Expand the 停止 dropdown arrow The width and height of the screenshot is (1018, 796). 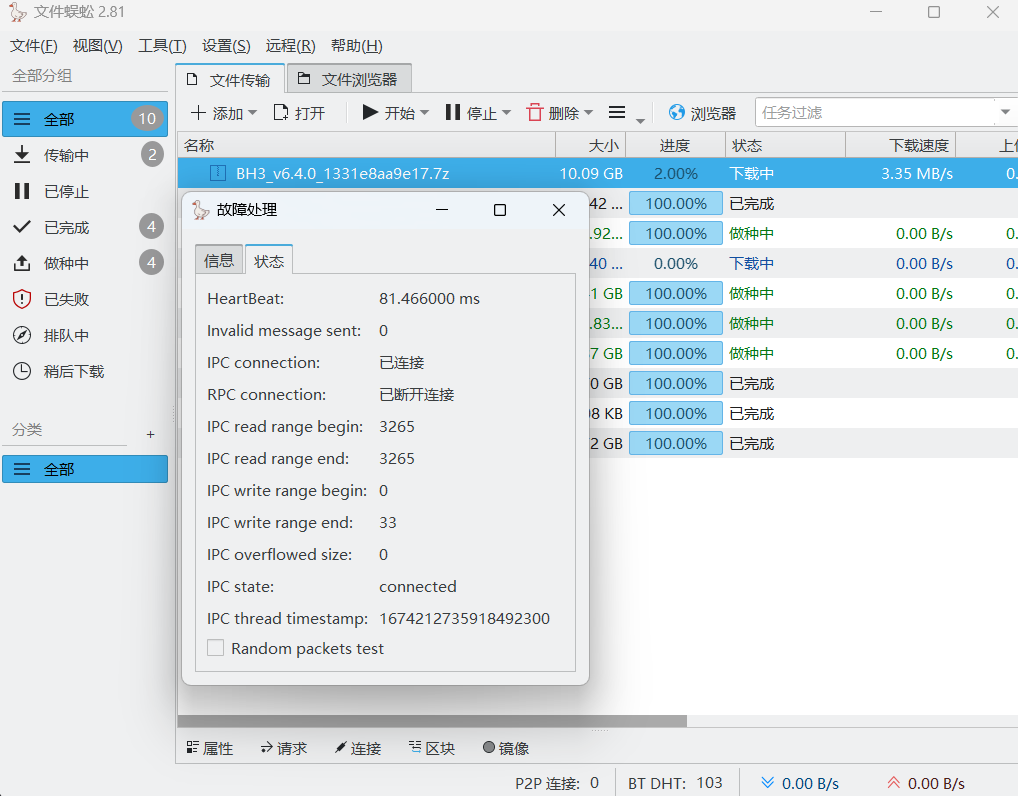pyautogui.click(x=506, y=113)
